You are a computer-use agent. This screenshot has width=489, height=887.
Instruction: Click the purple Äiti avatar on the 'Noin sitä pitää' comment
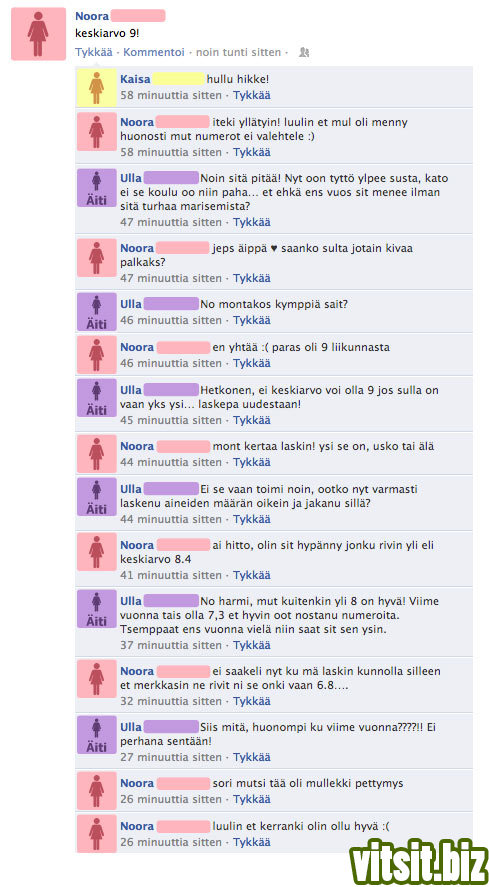coord(97,188)
